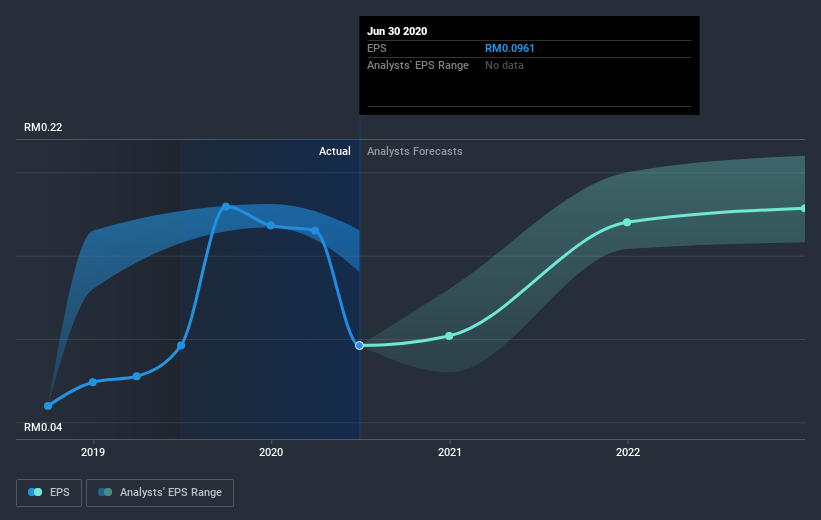Image resolution: width=821 pixels, height=520 pixels.
Task: Click the RM0.04 y-axis label
Action: coord(44,428)
